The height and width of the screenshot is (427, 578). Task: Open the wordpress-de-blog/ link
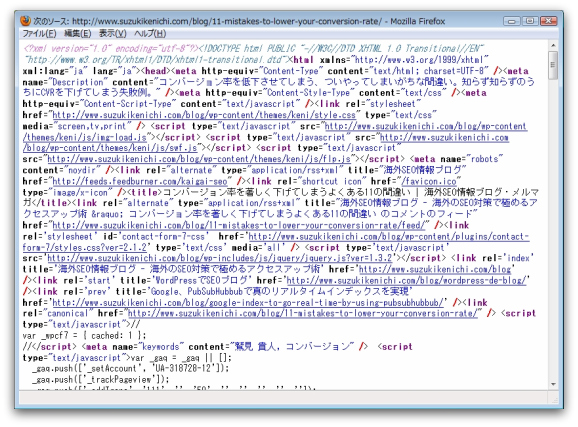406,281
